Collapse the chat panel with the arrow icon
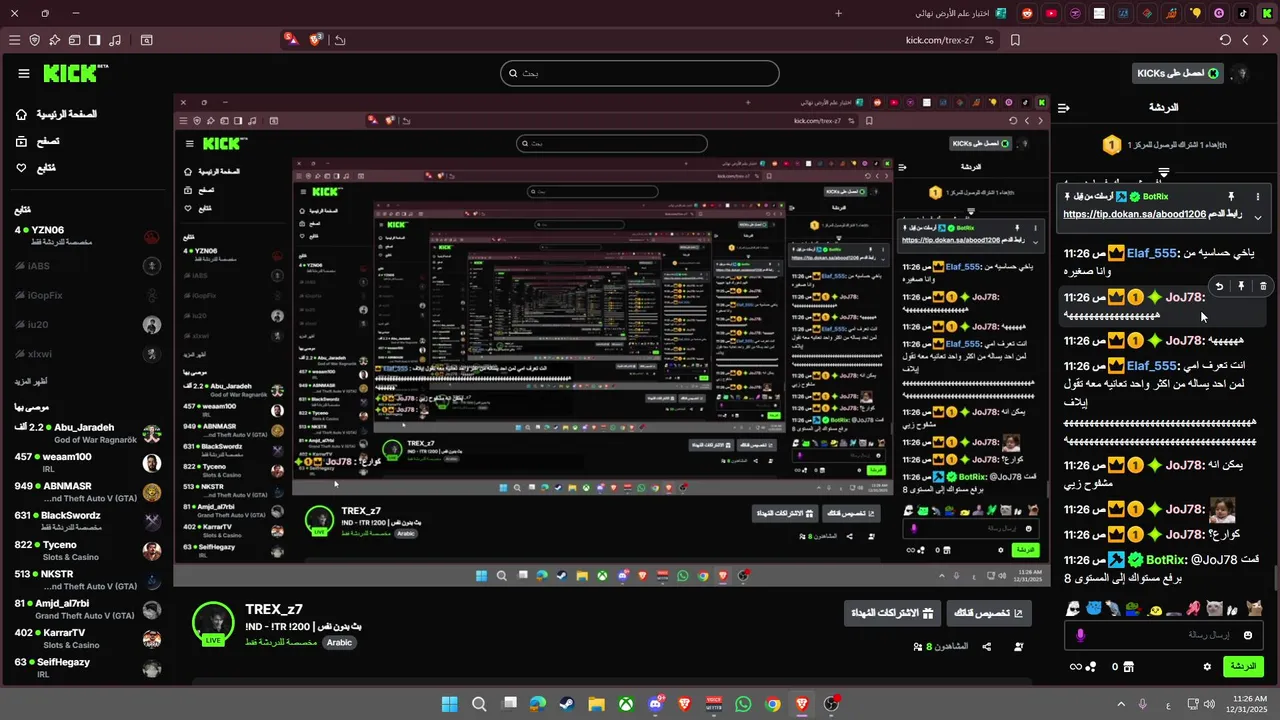Viewport: 1280px width, 720px height. [x=1064, y=107]
